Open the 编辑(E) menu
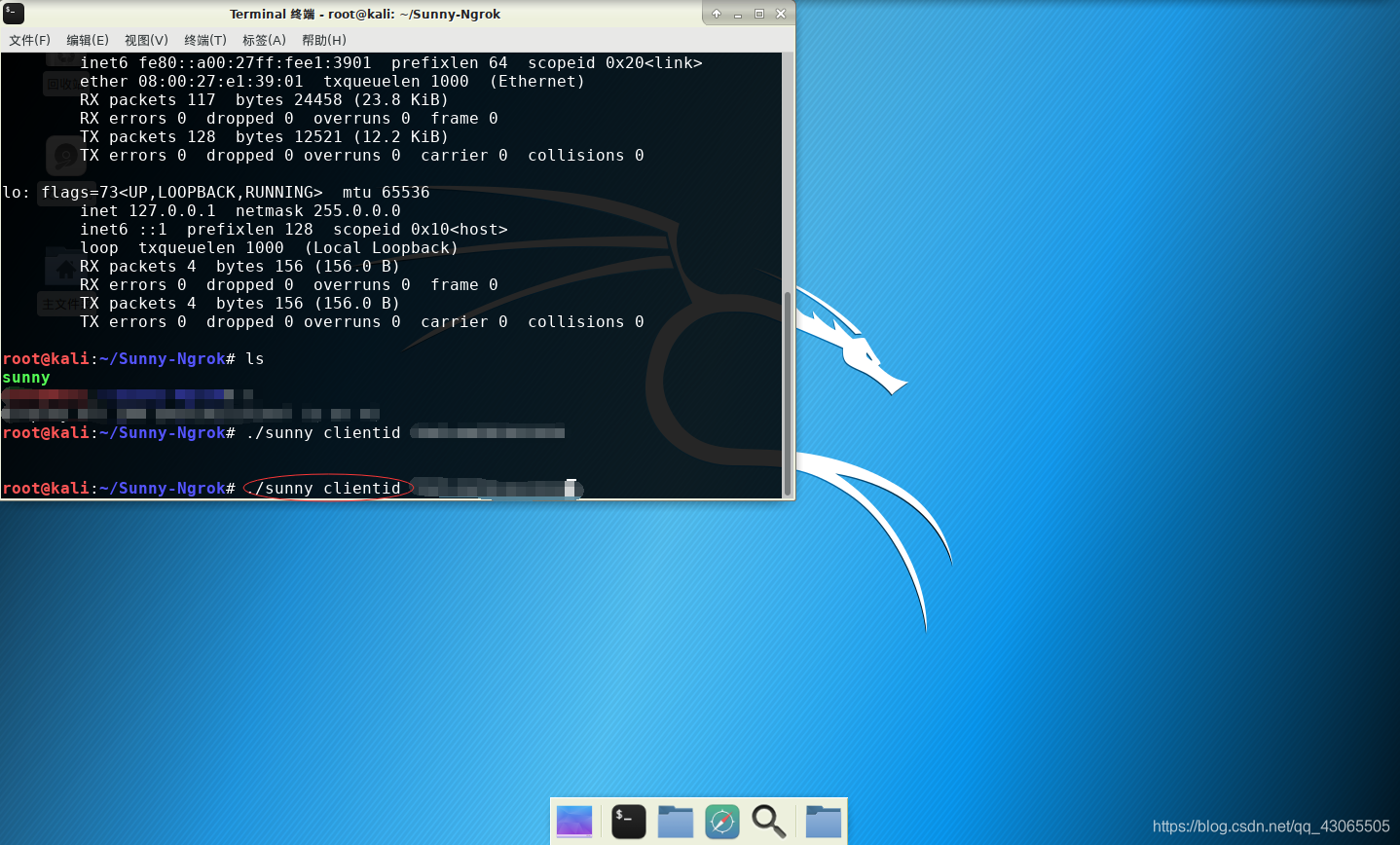 tap(88, 40)
